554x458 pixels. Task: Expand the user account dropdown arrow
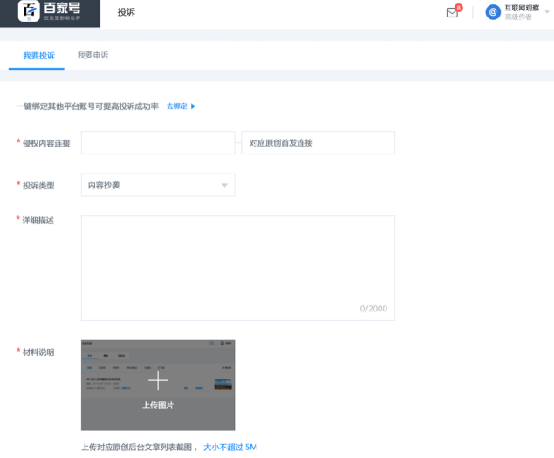[547, 12]
